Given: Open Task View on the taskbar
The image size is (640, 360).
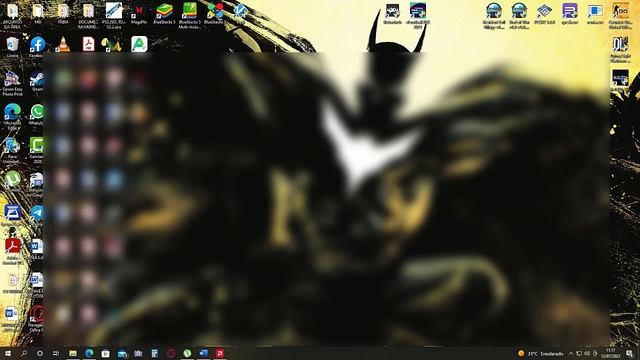Looking at the screenshot, I should click(56, 353).
